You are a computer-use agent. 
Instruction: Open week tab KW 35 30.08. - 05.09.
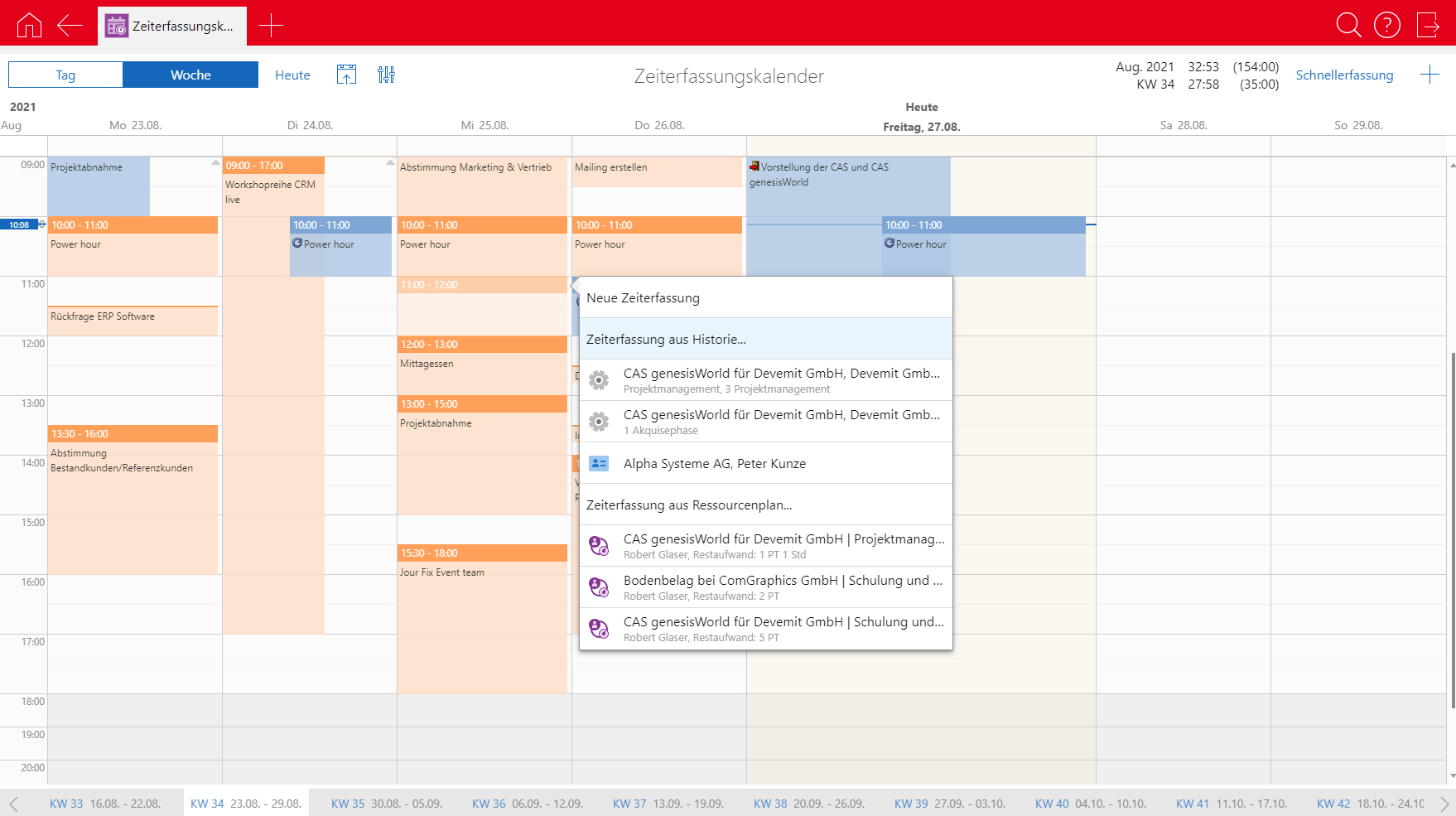pyautogui.click(x=387, y=804)
